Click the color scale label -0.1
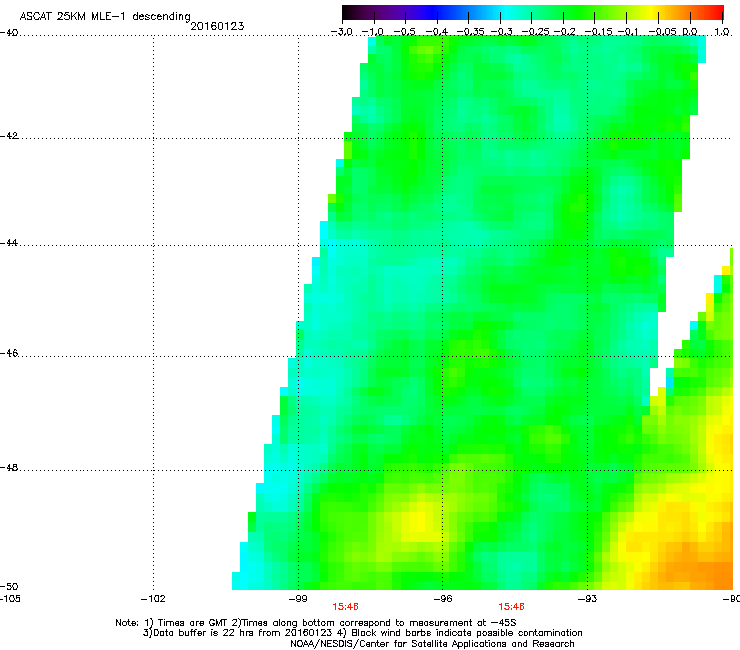This screenshot has width=740, height=650. pos(628,32)
